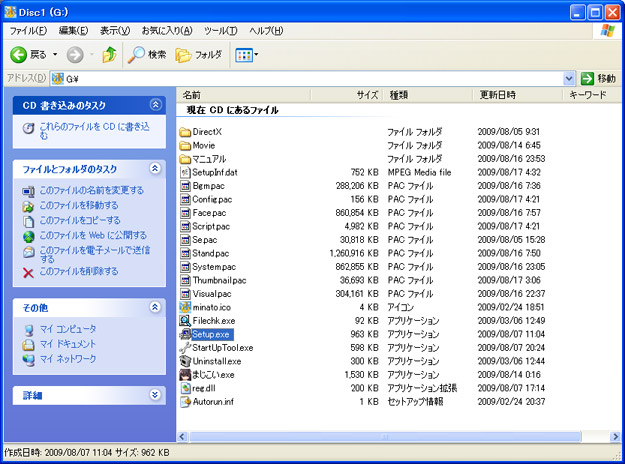The image size is (625, 464).
Task: Select the Setup.exe file icon
Action: [185, 334]
